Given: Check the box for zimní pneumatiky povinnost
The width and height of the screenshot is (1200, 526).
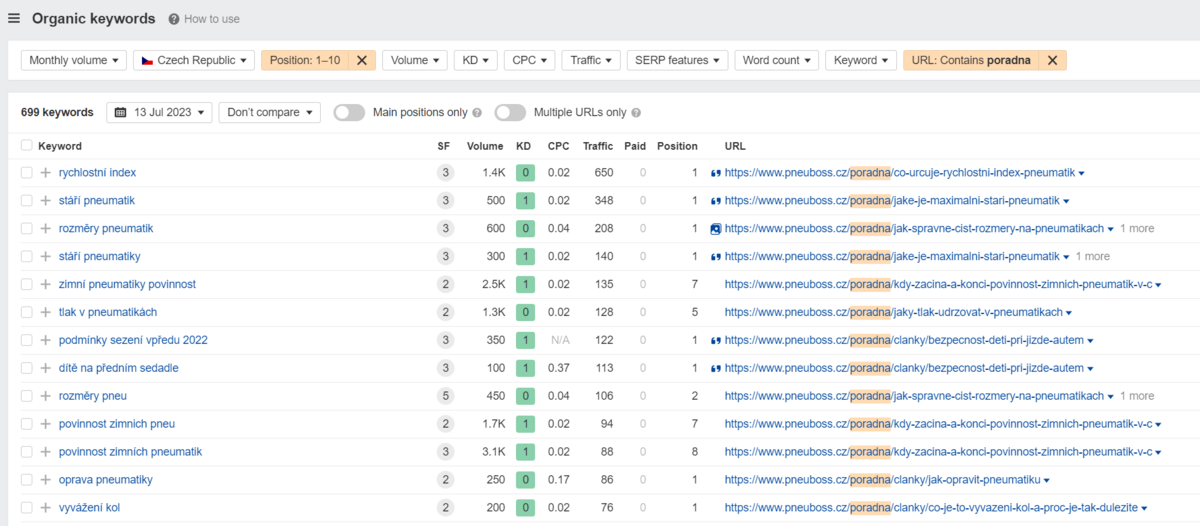Looking at the screenshot, I should 27,285.
